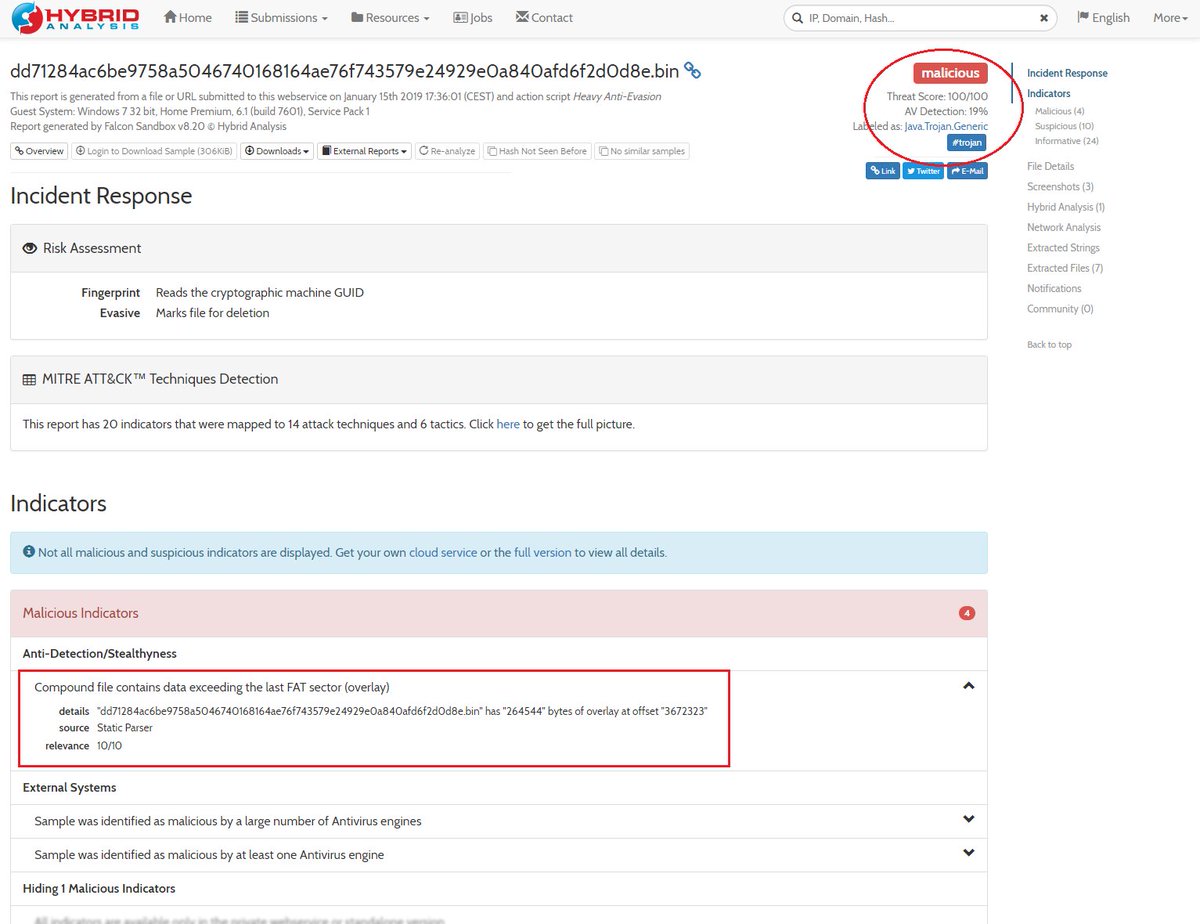The width and height of the screenshot is (1200, 924).
Task: Jump to Indicators in sidebar
Action: [x=1048, y=93]
